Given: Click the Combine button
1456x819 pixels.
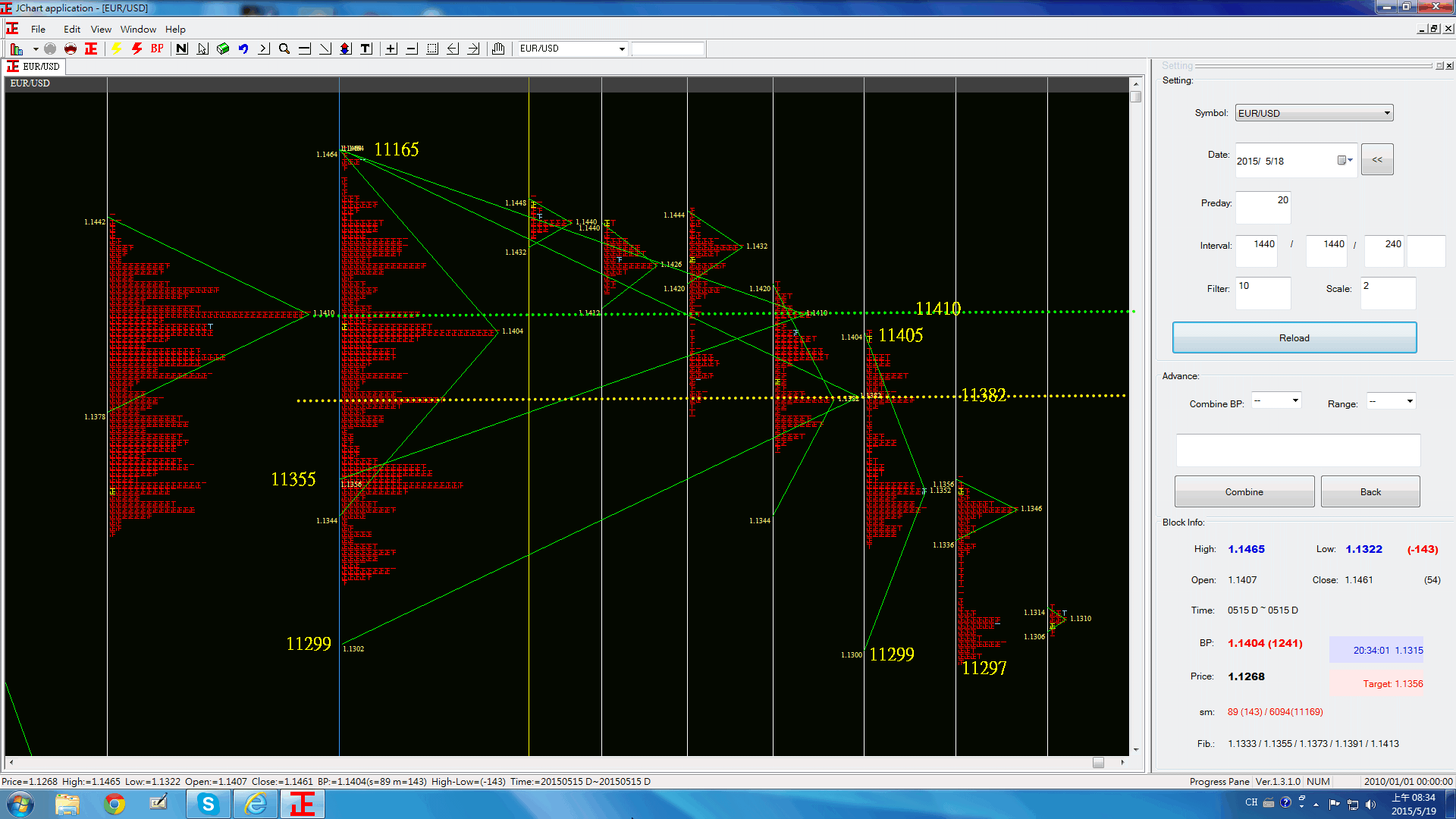Looking at the screenshot, I should point(1244,491).
